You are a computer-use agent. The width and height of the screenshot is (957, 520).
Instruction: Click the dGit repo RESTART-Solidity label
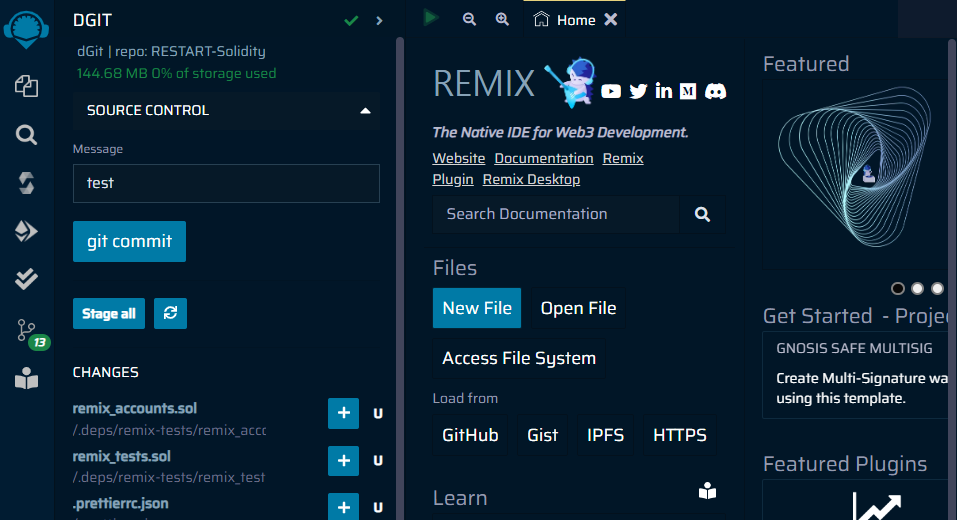[x=171, y=51]
